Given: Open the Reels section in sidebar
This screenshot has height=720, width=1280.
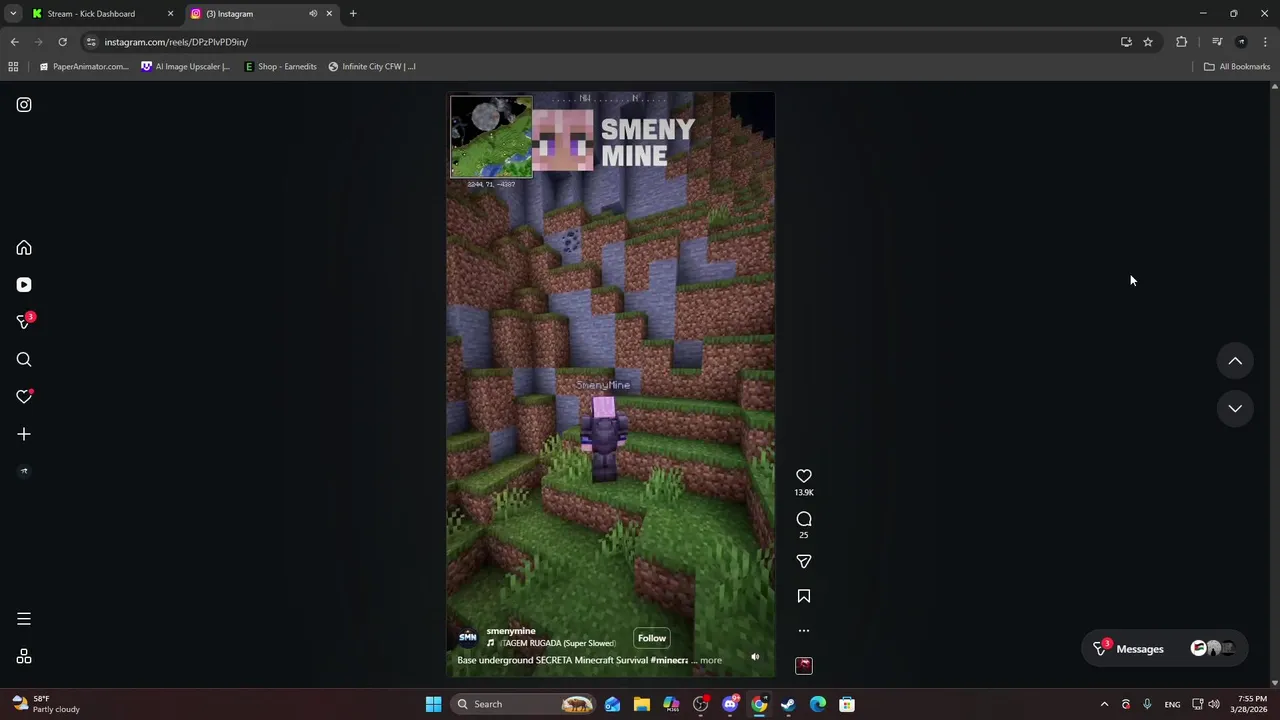Looking at the screenshot, I should (x=24, y=285).
